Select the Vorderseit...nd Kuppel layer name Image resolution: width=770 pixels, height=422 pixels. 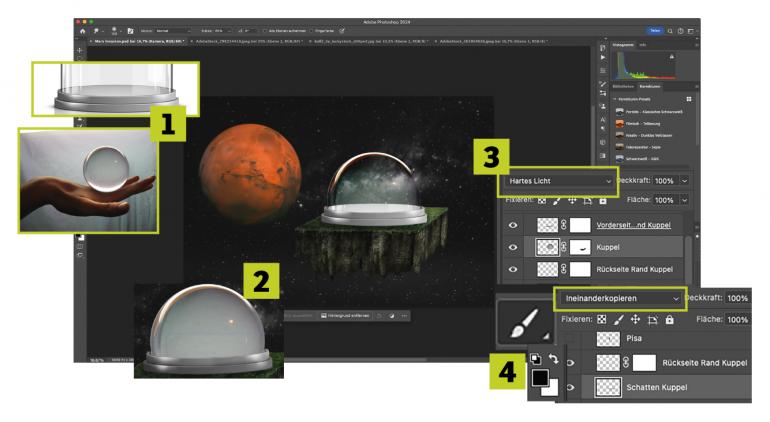[x=633, y=225]
